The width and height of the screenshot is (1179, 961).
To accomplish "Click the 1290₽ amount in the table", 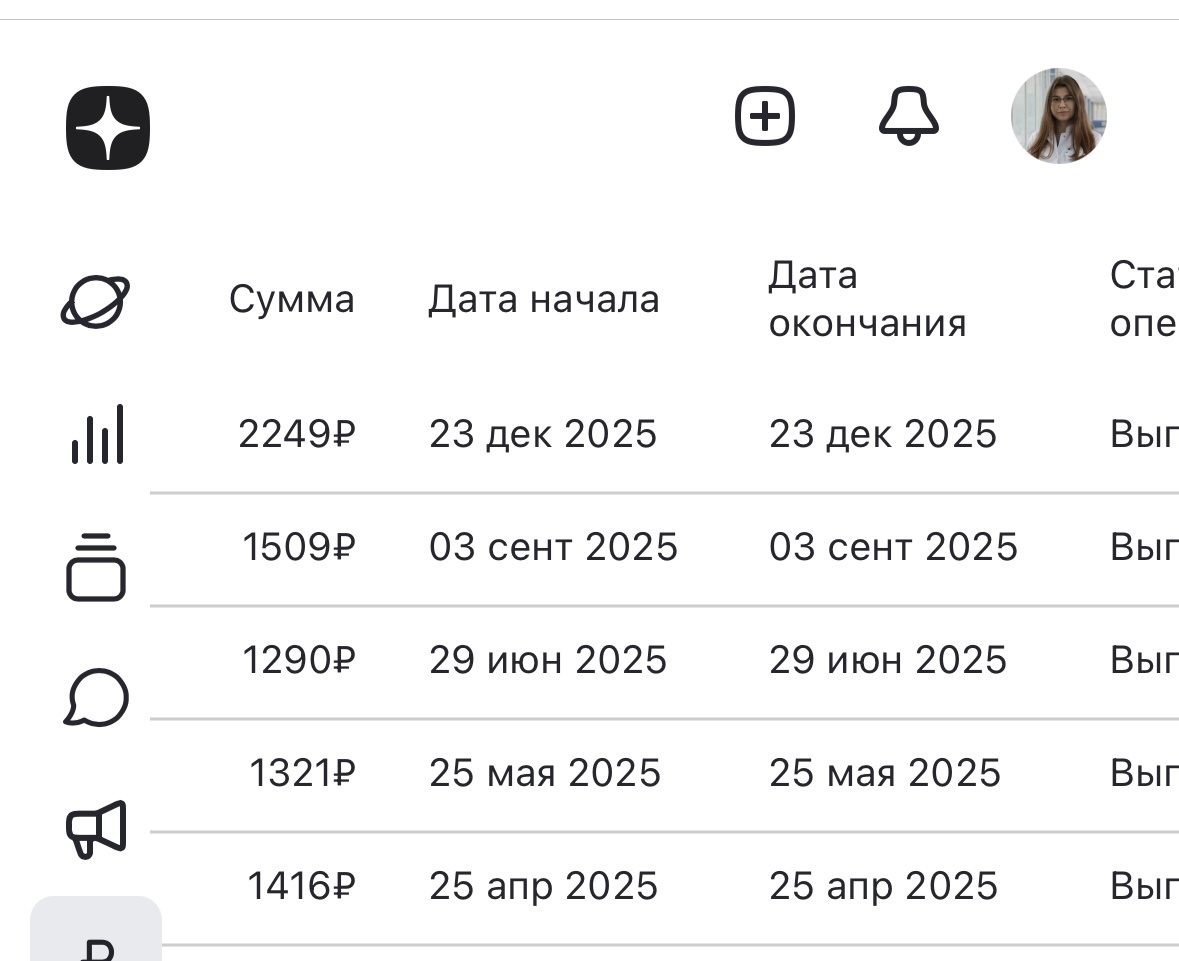I will [298, 659].
